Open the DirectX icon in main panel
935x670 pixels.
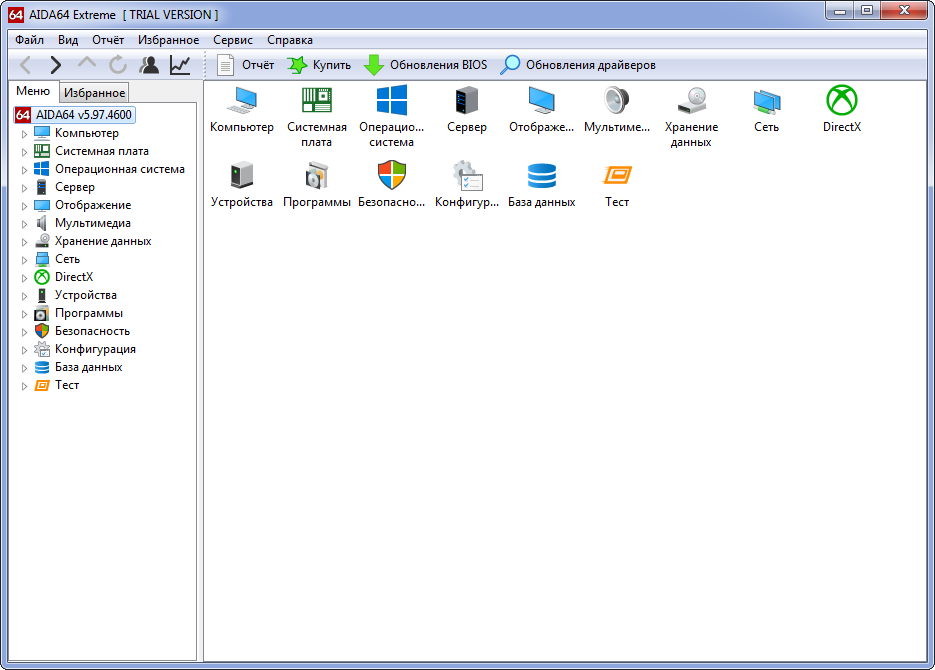pyautogui.click(x=841, y=101)
